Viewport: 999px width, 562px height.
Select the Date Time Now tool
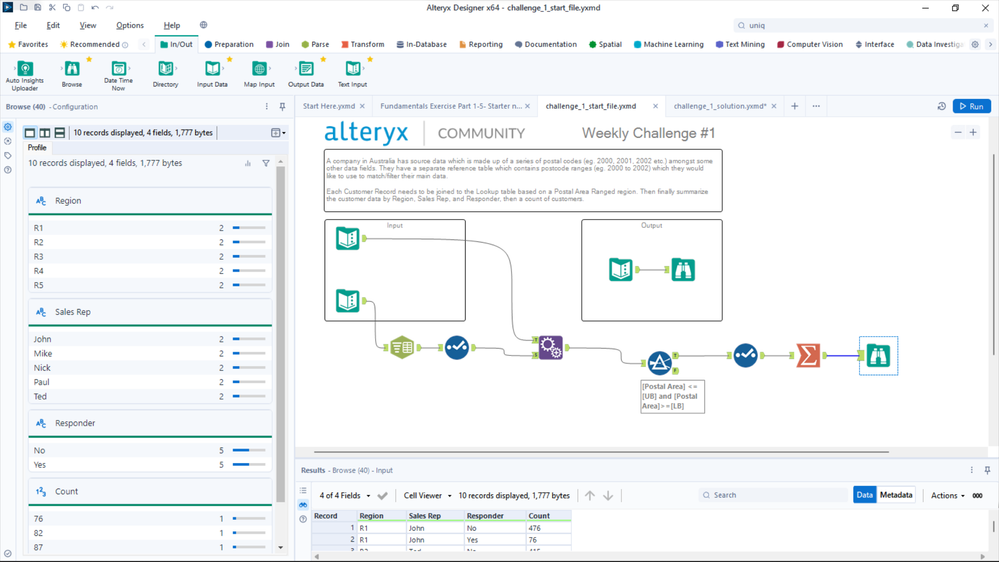click(119, 75)
